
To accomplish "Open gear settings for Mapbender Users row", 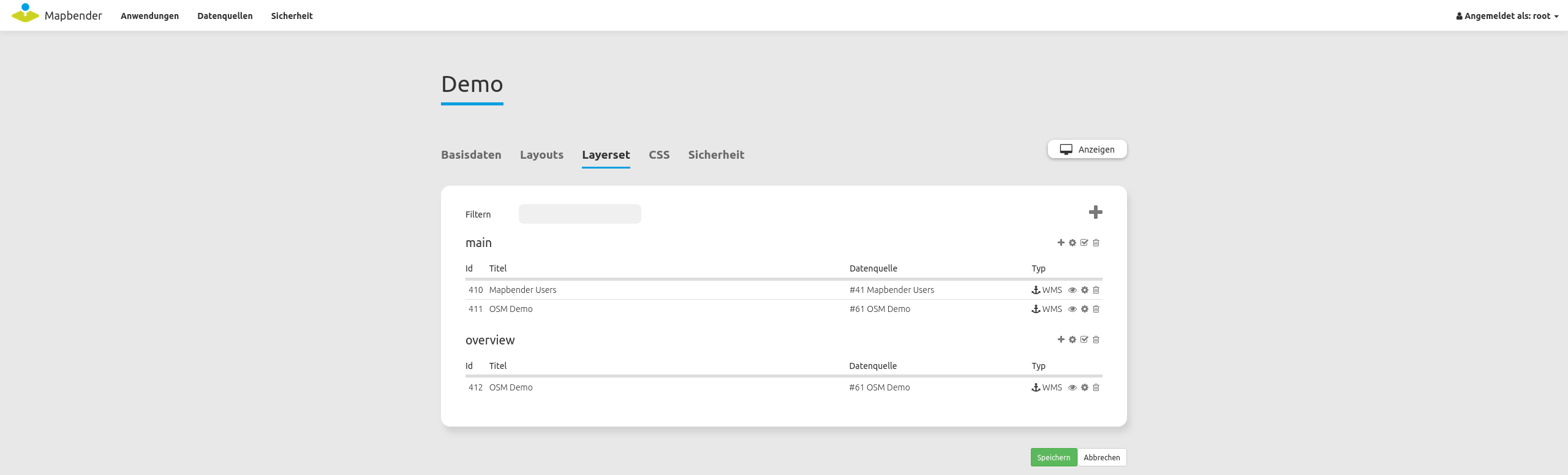I will click(1085, 290).
